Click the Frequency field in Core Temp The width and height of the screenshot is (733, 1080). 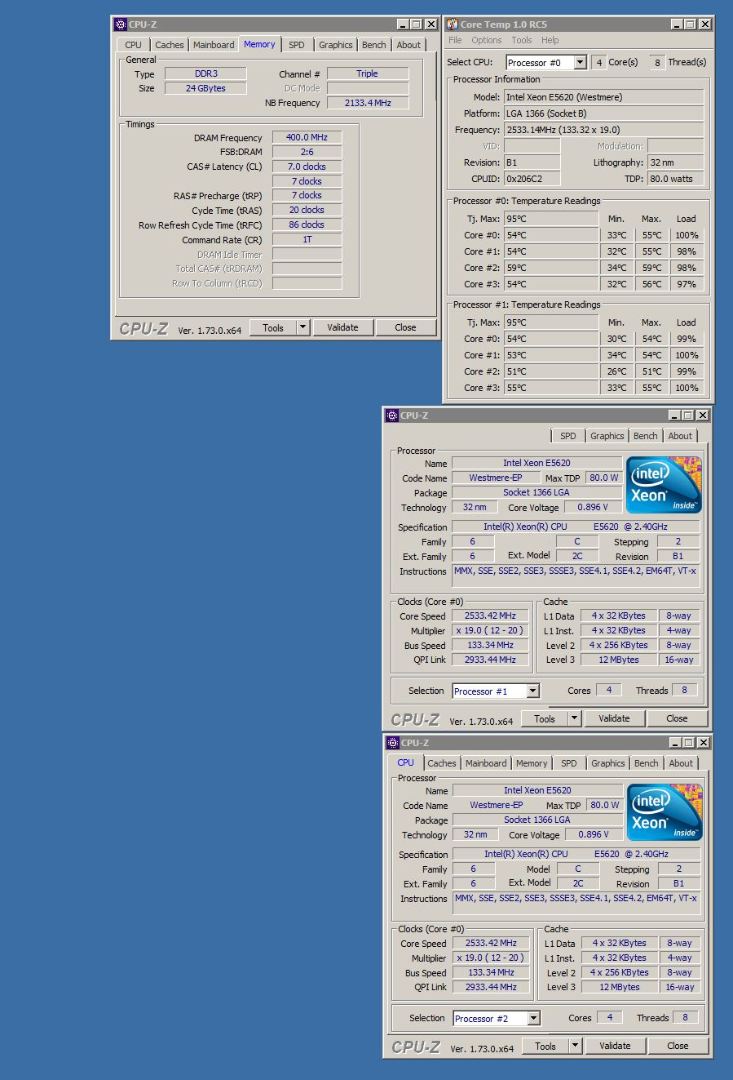(x=603, y=129)
